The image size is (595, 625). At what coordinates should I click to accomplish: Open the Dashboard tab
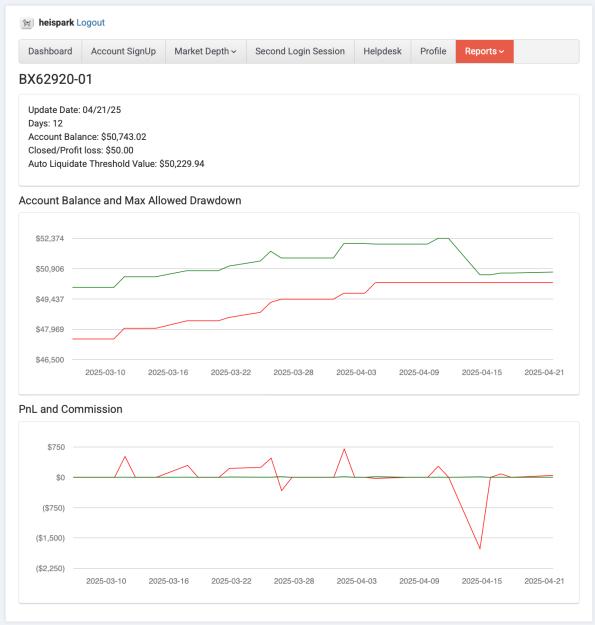pos(50,51)
